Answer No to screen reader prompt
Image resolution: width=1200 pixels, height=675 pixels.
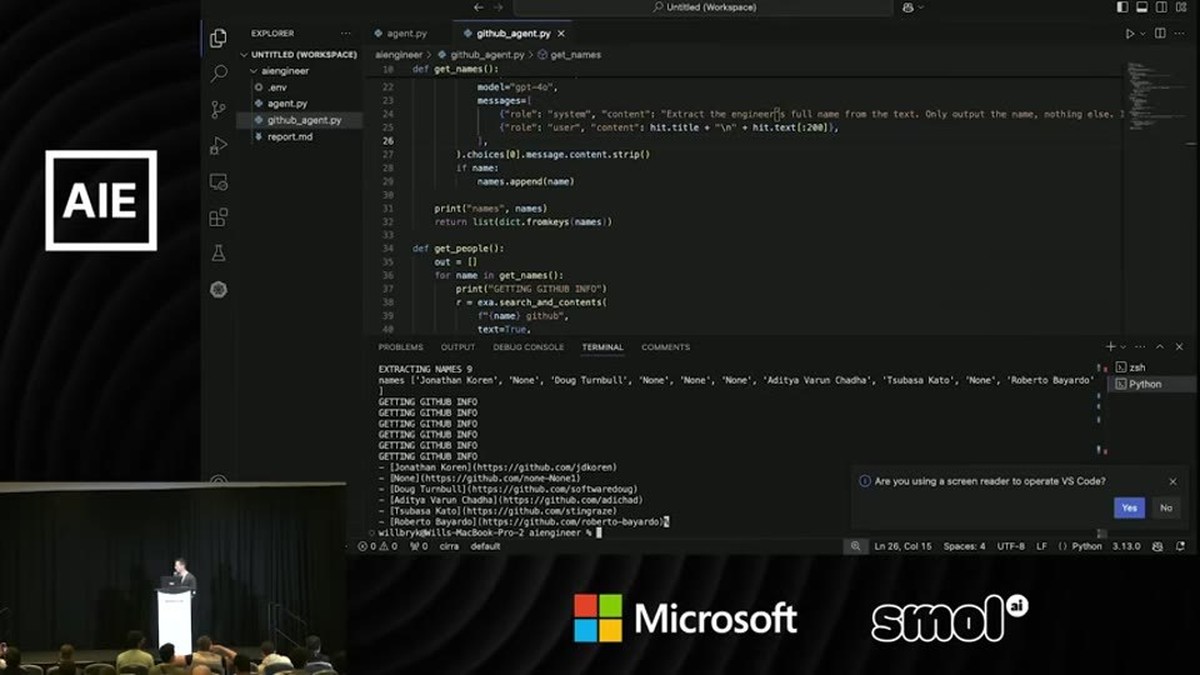tap(1165, 508)
